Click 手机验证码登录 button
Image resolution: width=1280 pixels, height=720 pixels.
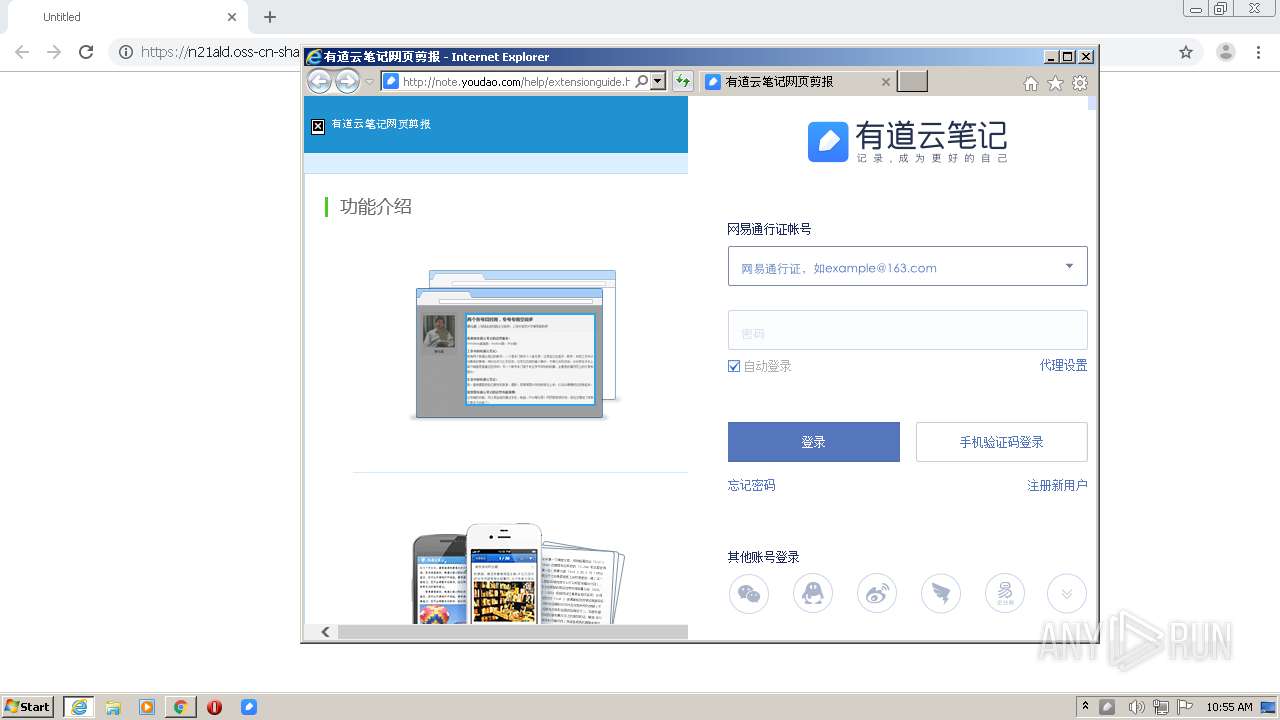tap(1001, 442)
